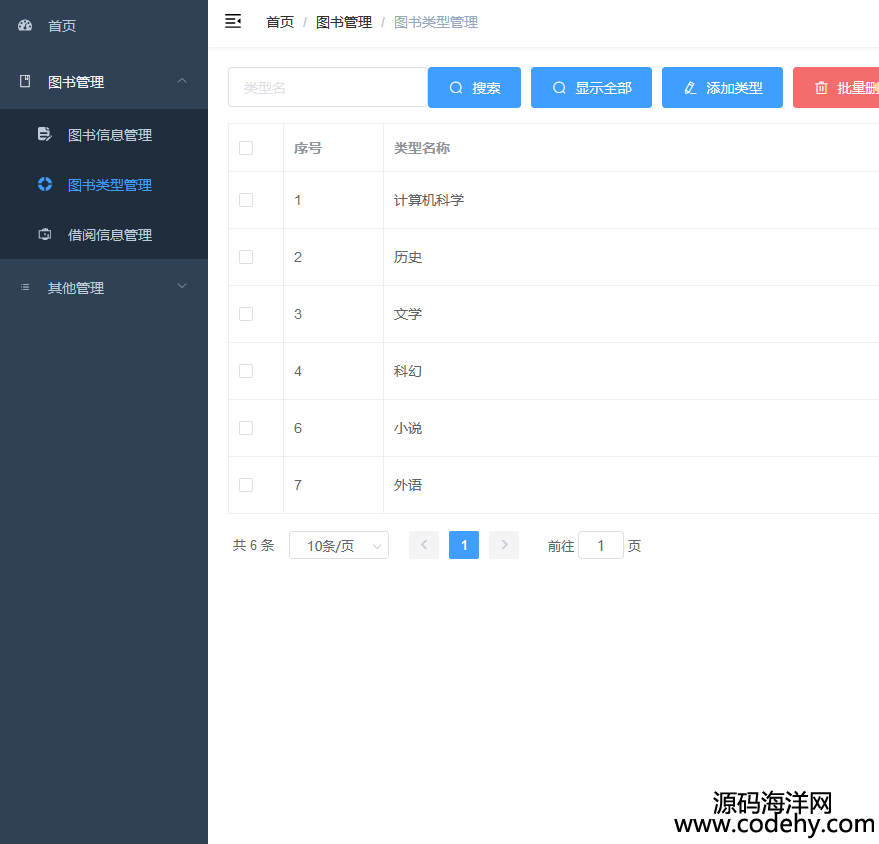The image size is (879, 844).
Task: Click the 借阅信息管理 icon in sidebar
Action: pos(44,234)
